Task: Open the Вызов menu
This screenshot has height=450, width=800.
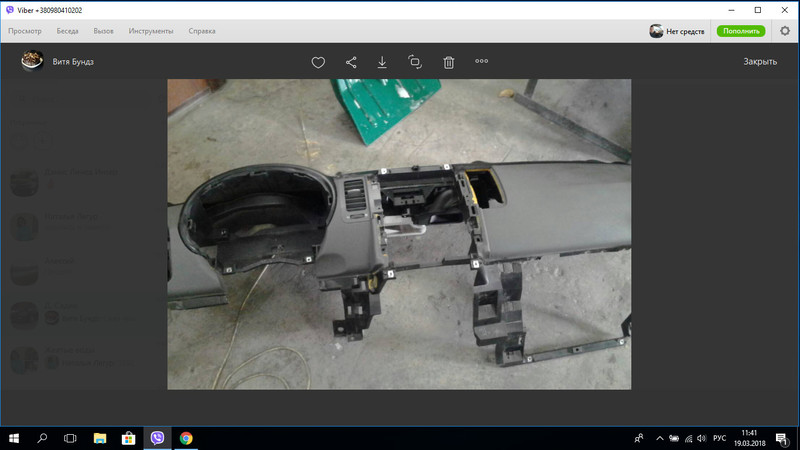Action: pyautogui.click(x=104, y=31)
